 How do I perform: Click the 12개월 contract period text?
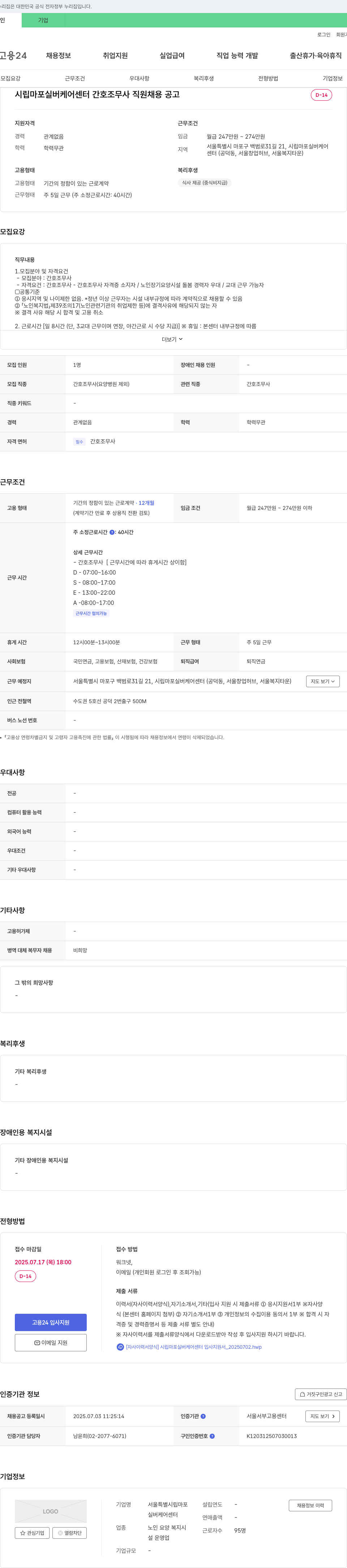(x=146, y=503)
